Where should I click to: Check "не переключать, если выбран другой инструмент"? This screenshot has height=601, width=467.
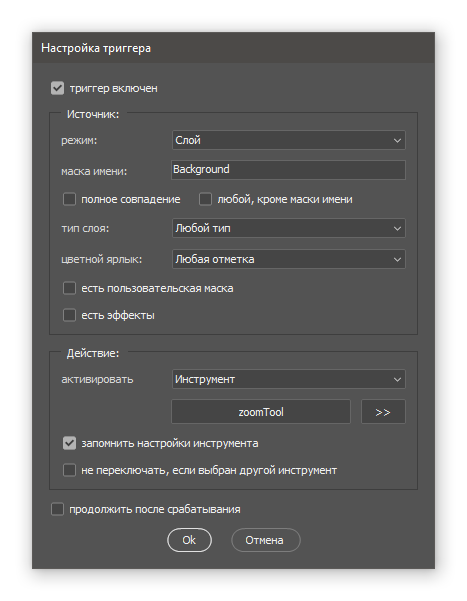pos(69,470)
